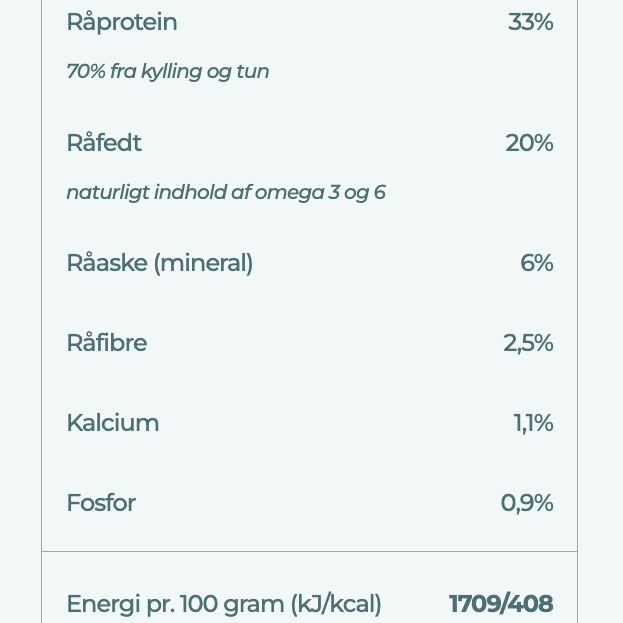Screen dimensions: 623x623
Task: Select the 33% protein value
Action: 530,22
